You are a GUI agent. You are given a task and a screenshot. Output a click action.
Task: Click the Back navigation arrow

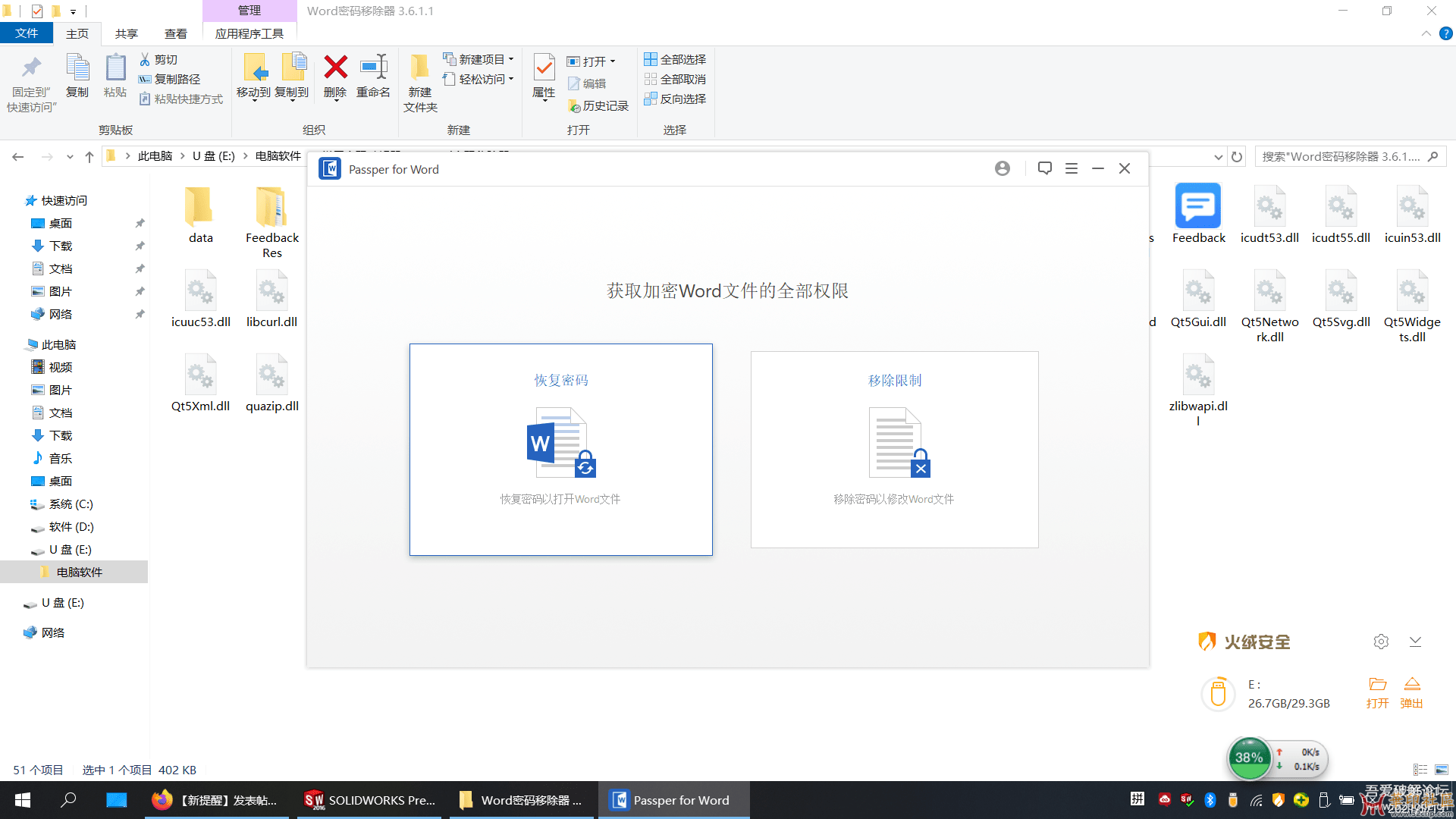[18, 157]
